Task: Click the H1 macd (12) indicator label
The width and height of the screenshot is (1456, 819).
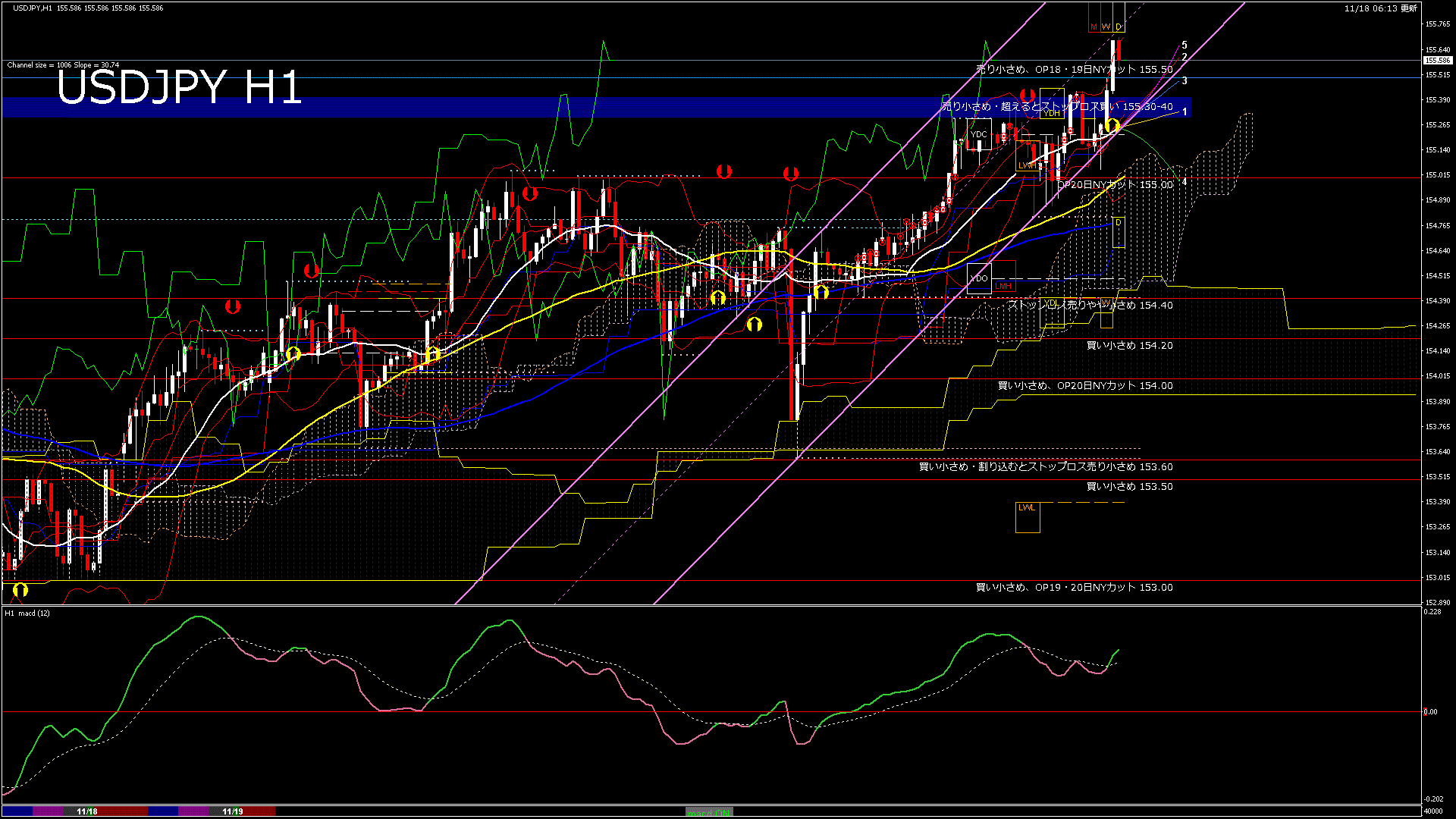Action: 27,613
